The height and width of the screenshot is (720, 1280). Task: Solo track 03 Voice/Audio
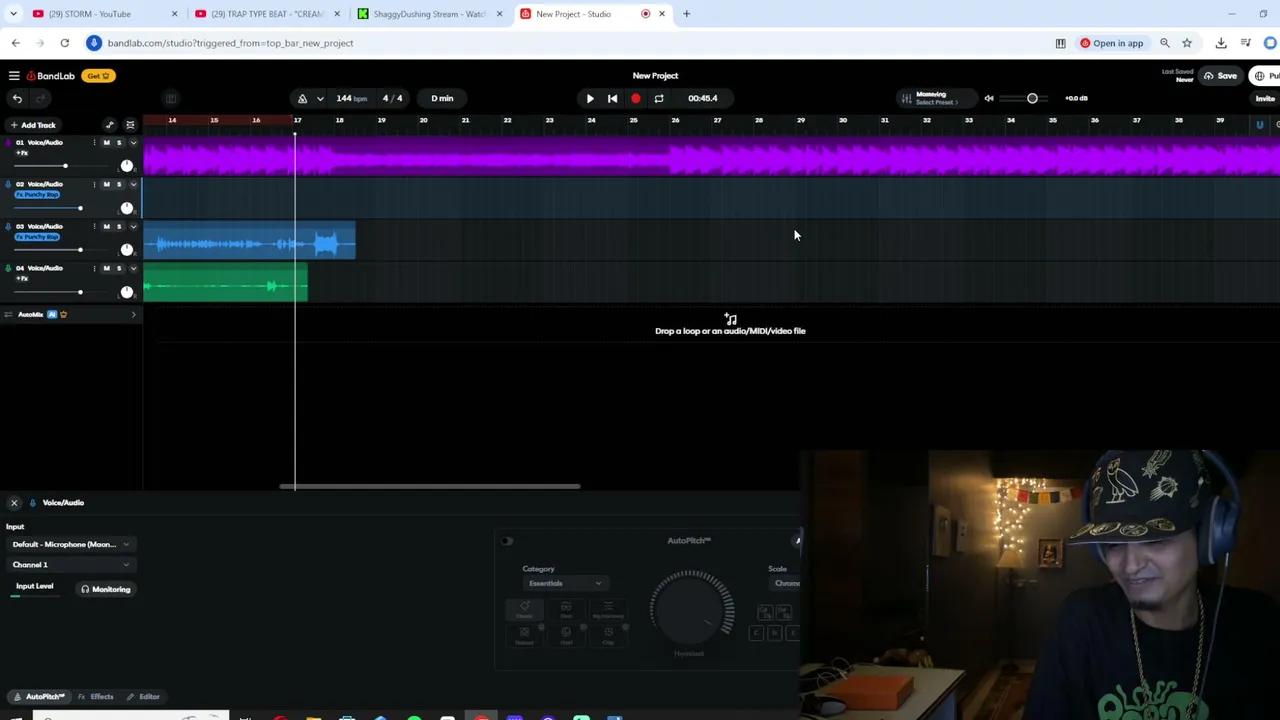coord(119,227)
